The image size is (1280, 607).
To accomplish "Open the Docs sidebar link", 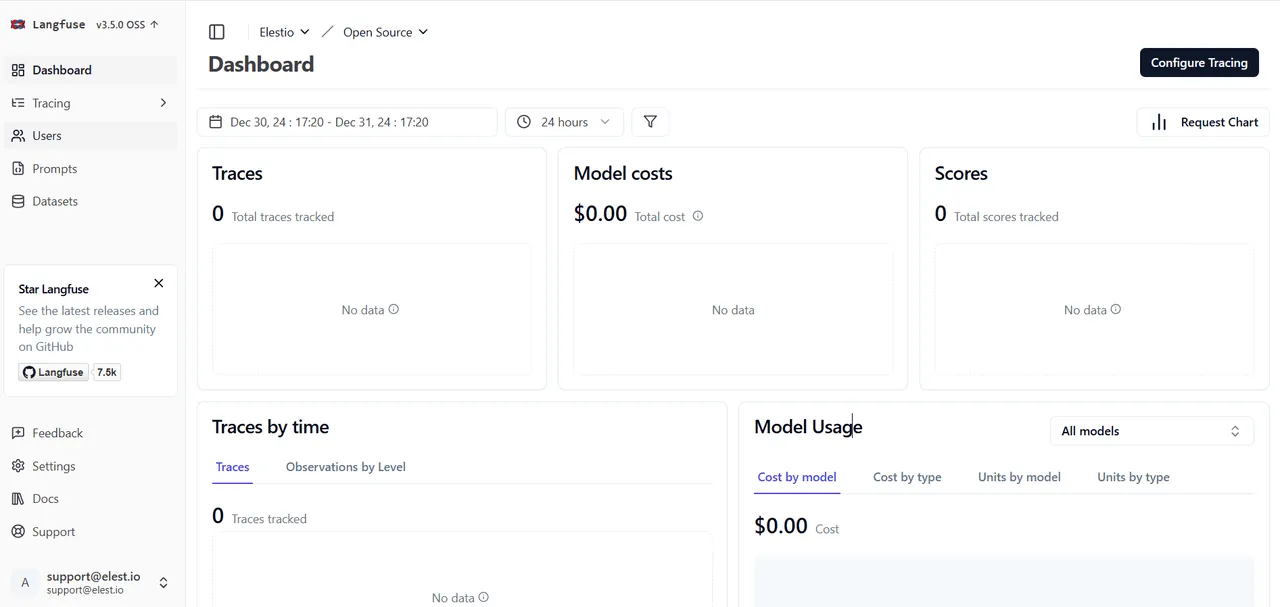I will [92, 499].
